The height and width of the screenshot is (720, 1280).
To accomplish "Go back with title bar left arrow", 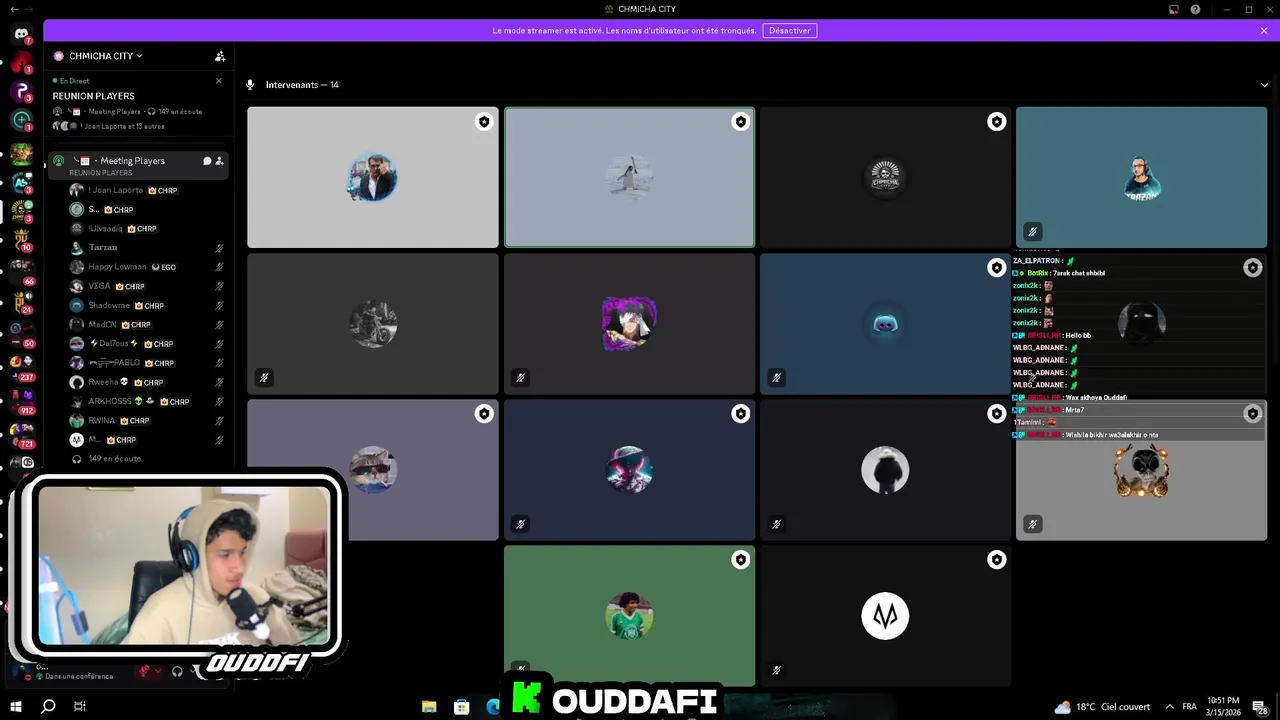I will click(14, 9).
